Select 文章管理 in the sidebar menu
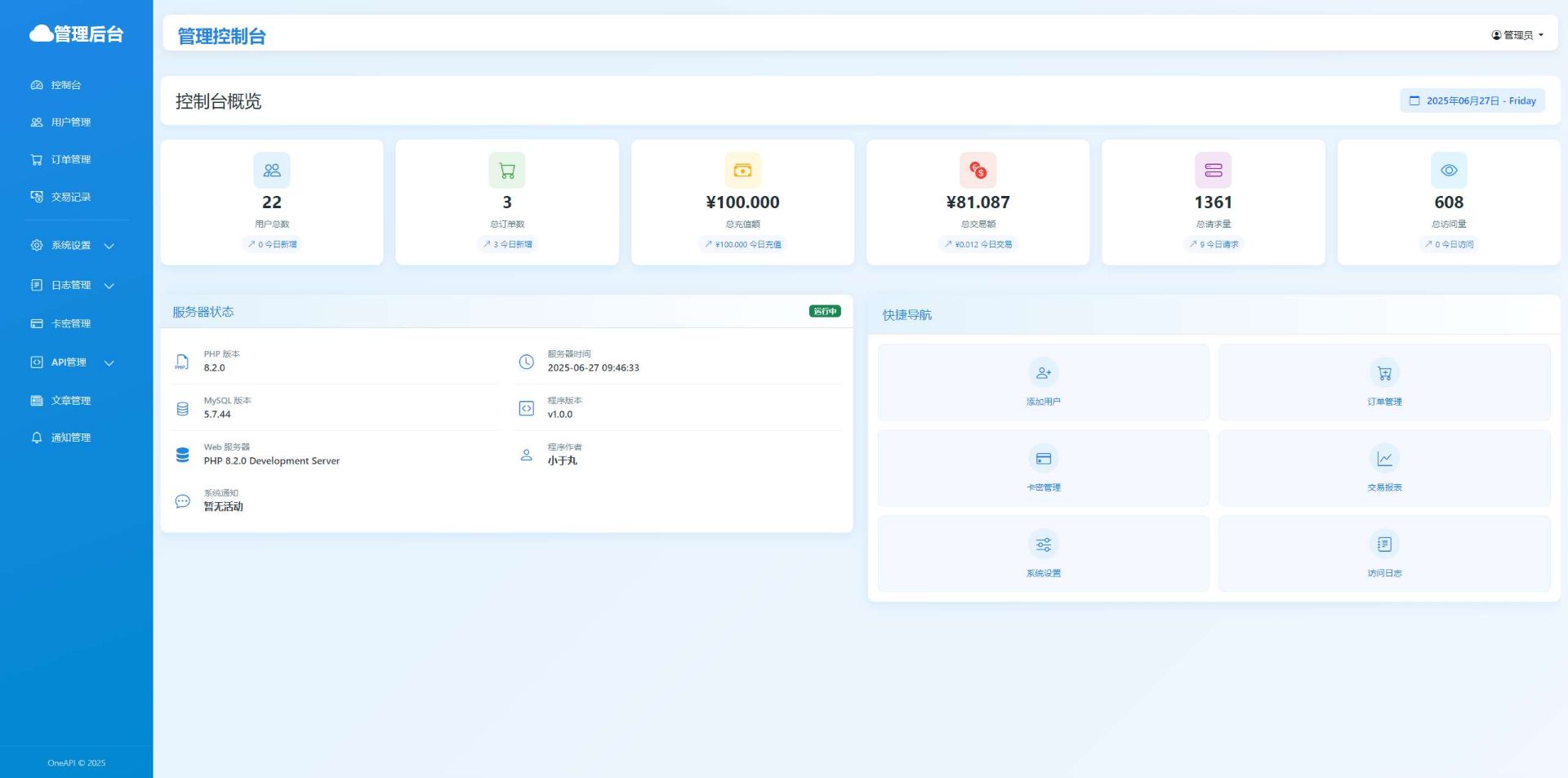This screenshot has height=778, width=1568. [70, 401]
